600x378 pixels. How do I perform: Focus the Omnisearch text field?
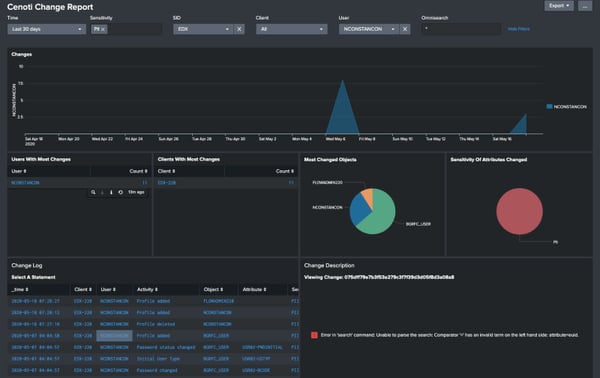tap(461, 29)
